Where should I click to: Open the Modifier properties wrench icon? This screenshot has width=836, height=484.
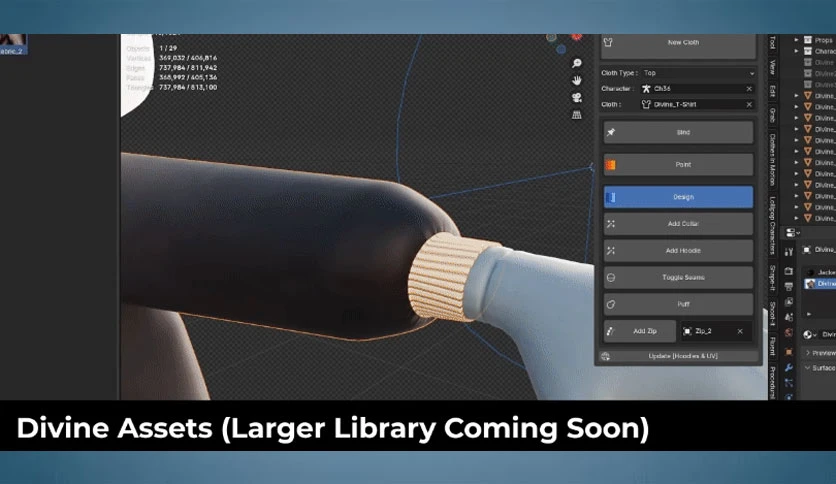click(789, 368)
